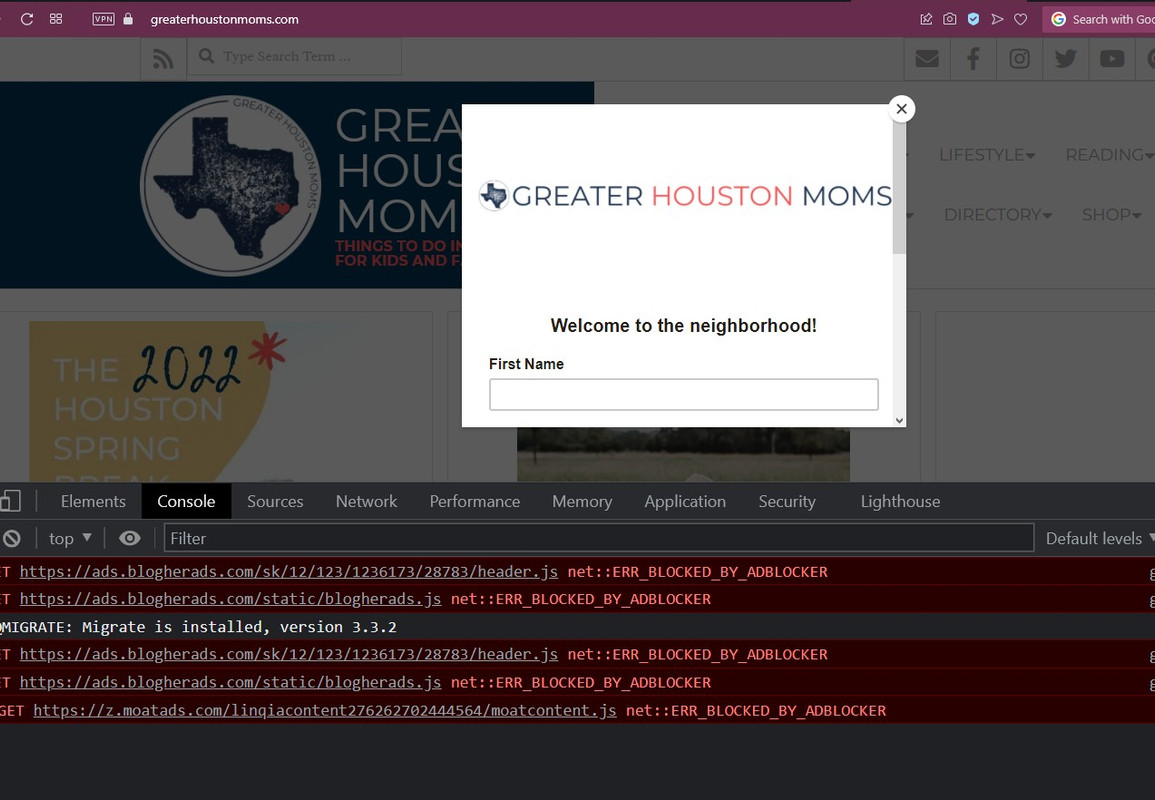The image size is (1155, 800).
Task: Switch to the Security tab
Action: (x=787, y=502)
